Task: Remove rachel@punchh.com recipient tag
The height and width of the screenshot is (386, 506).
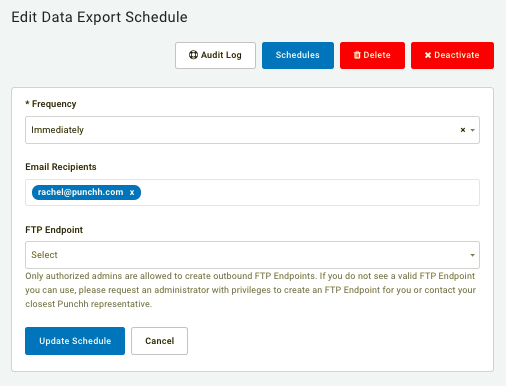Action: (x=132, y=192)
